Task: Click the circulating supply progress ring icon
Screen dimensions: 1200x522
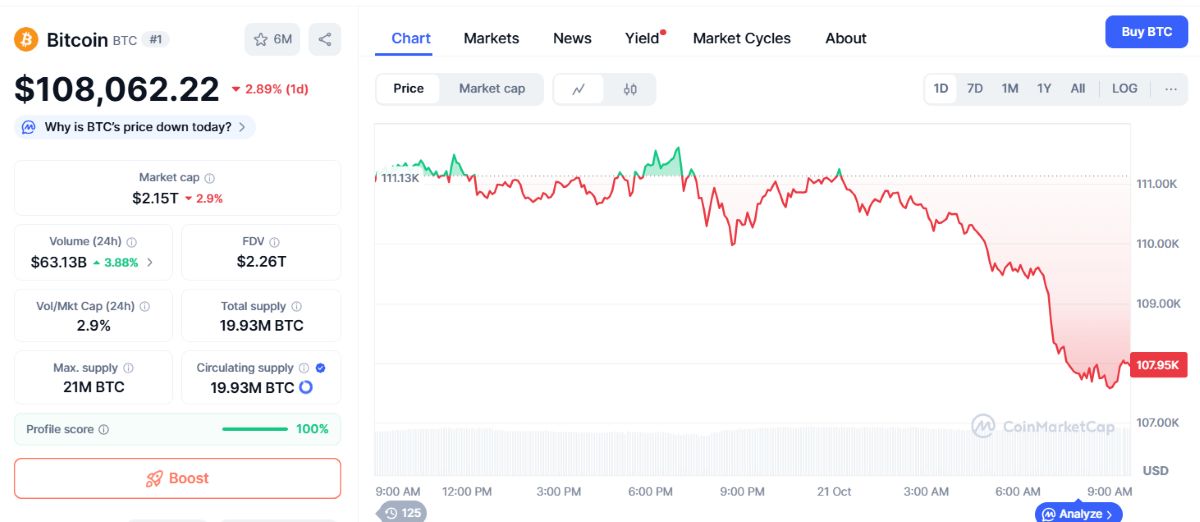Action: pyautogui.click(x=306, y=387)
